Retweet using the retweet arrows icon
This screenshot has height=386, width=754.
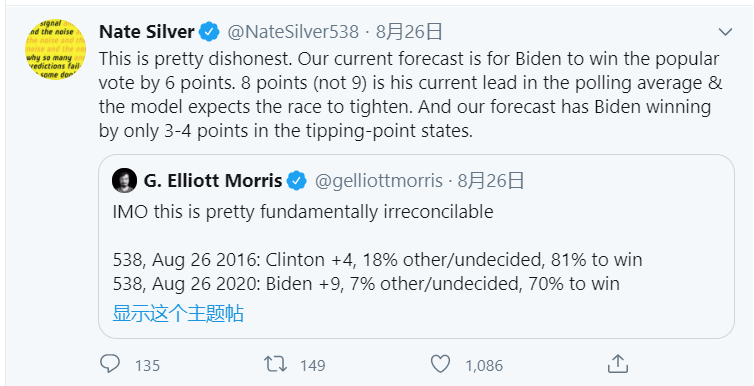pyautogui.click(x=276, y=364)
